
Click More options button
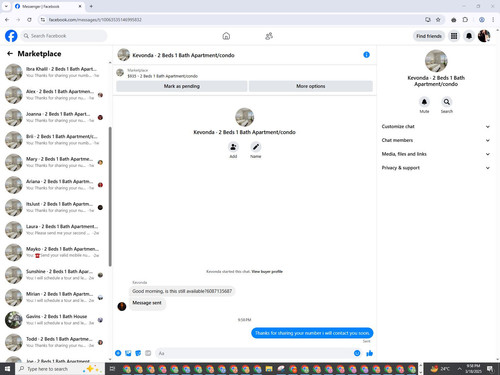(311, 86)
